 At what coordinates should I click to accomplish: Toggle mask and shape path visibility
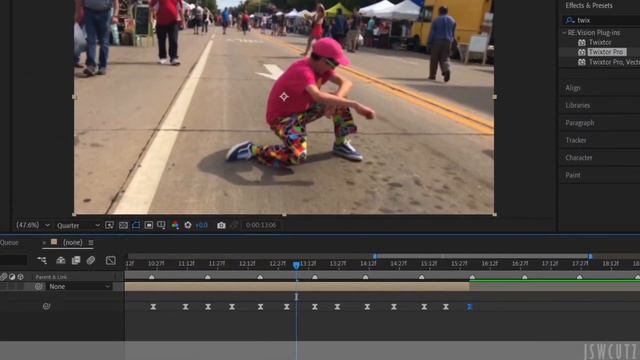(136, 225)
